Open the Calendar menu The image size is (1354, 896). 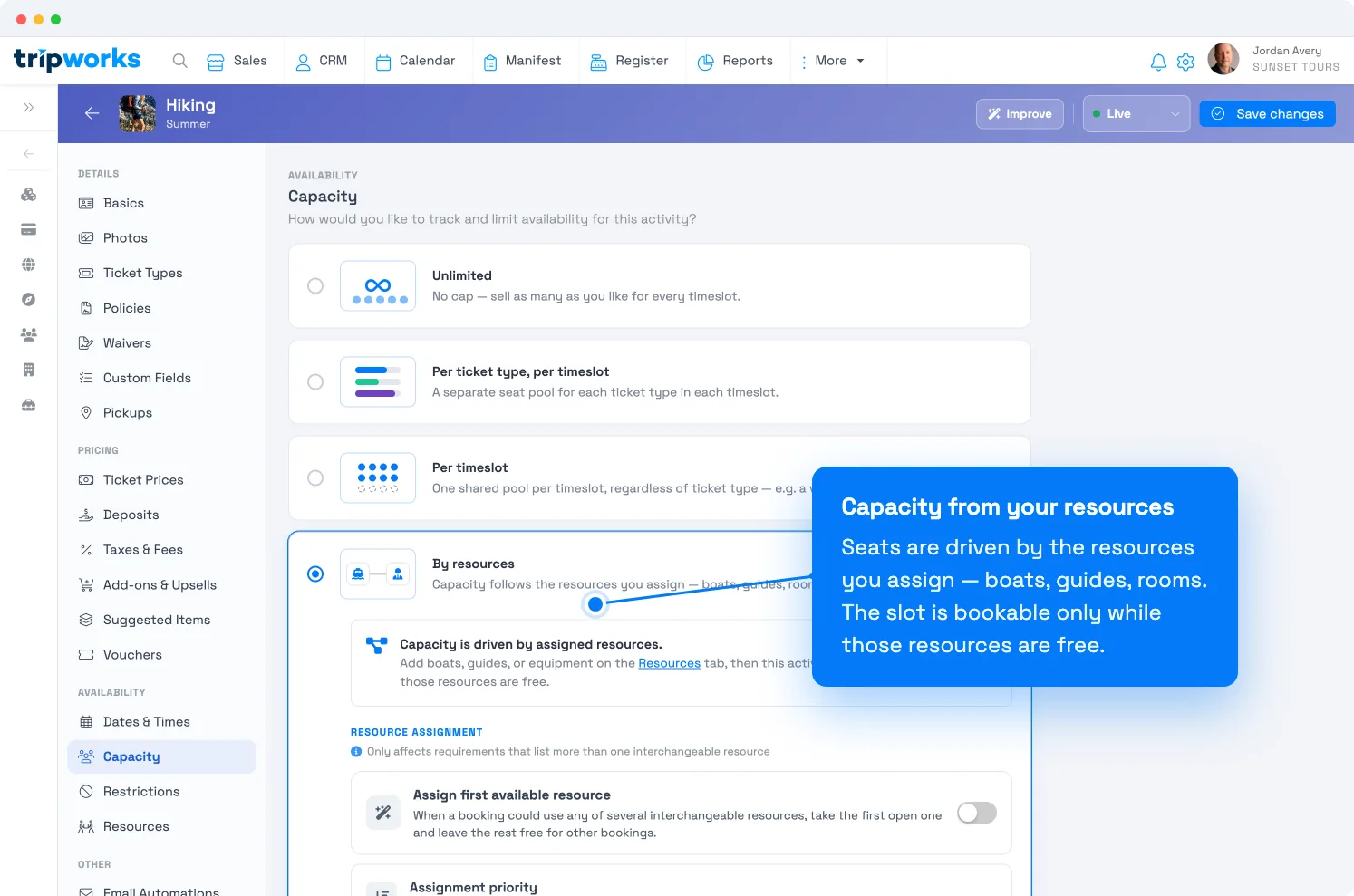(415, 61)
